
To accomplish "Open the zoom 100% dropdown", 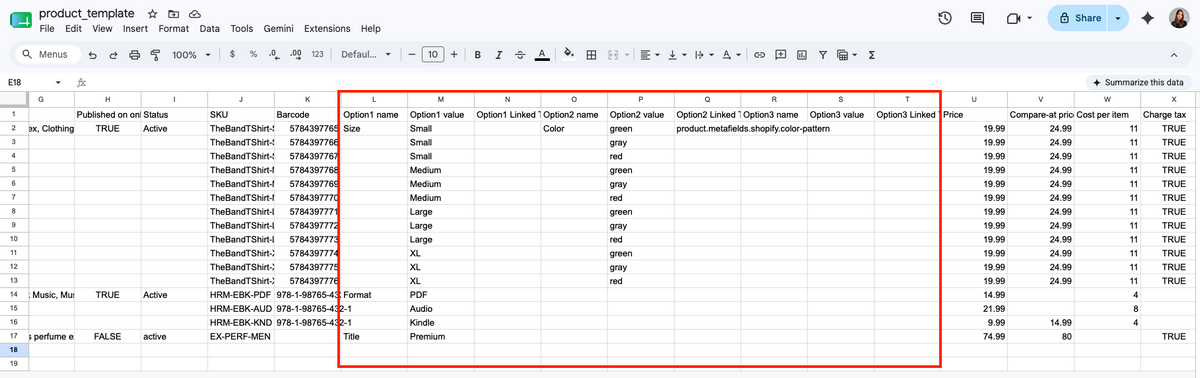I will click(x=190, y=54).
